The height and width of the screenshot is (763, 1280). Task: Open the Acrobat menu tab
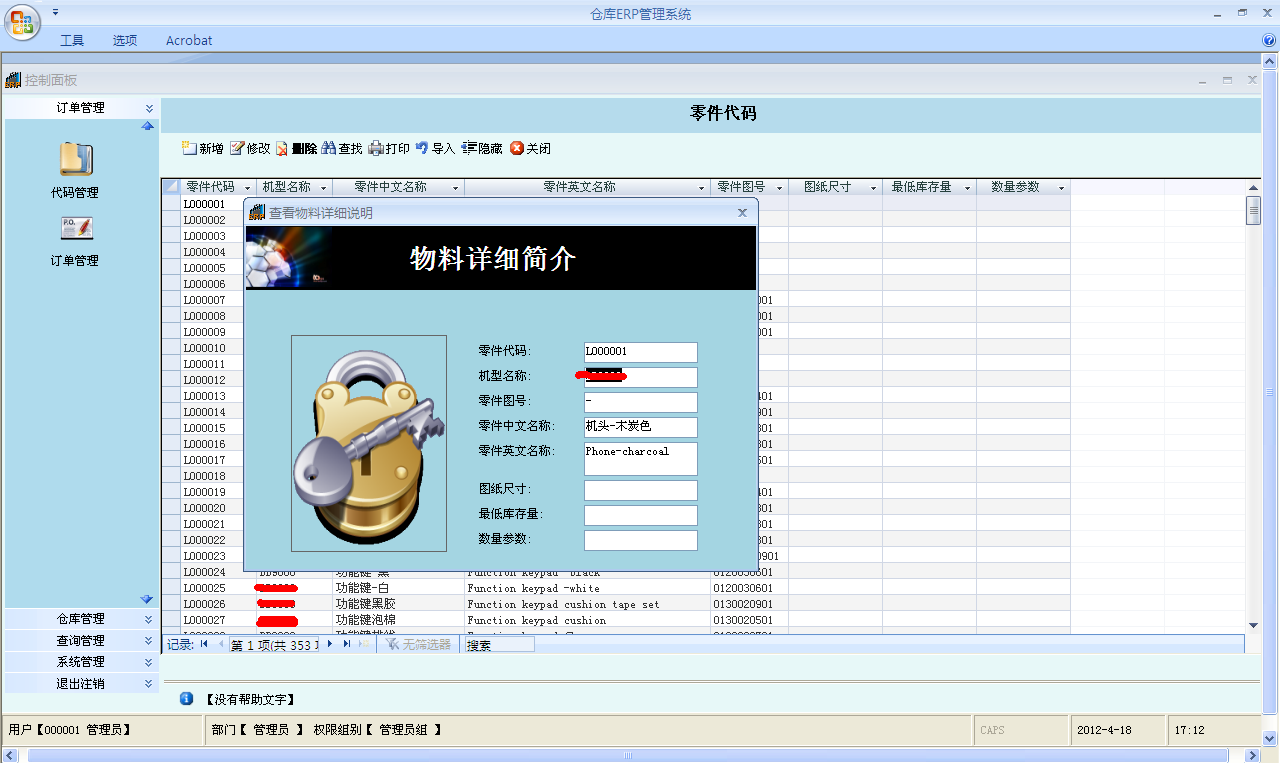(189, 40)
